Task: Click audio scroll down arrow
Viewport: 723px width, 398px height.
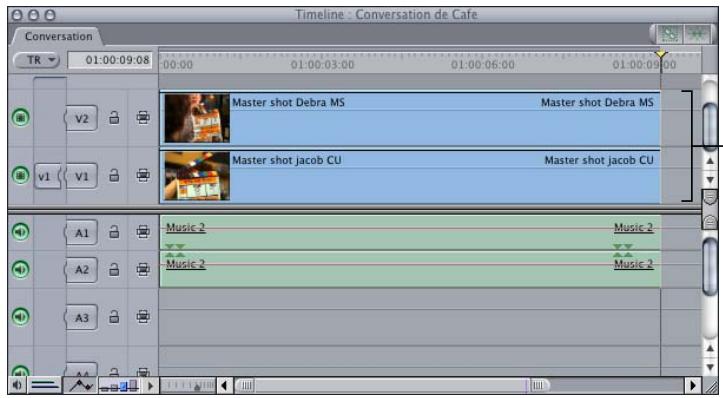Action: point(710,367)
